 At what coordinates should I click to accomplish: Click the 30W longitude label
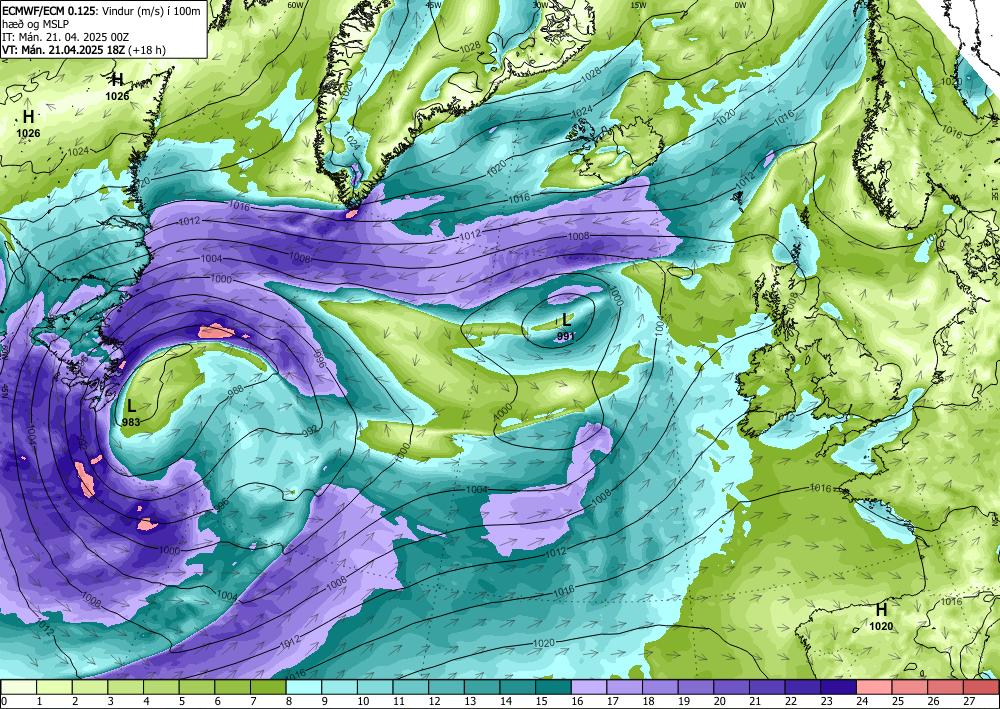click(x=541, y=4)
